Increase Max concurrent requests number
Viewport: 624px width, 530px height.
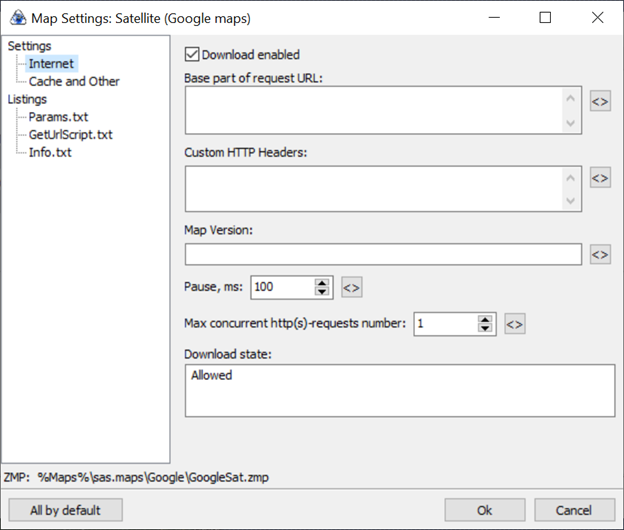point(485,318)
